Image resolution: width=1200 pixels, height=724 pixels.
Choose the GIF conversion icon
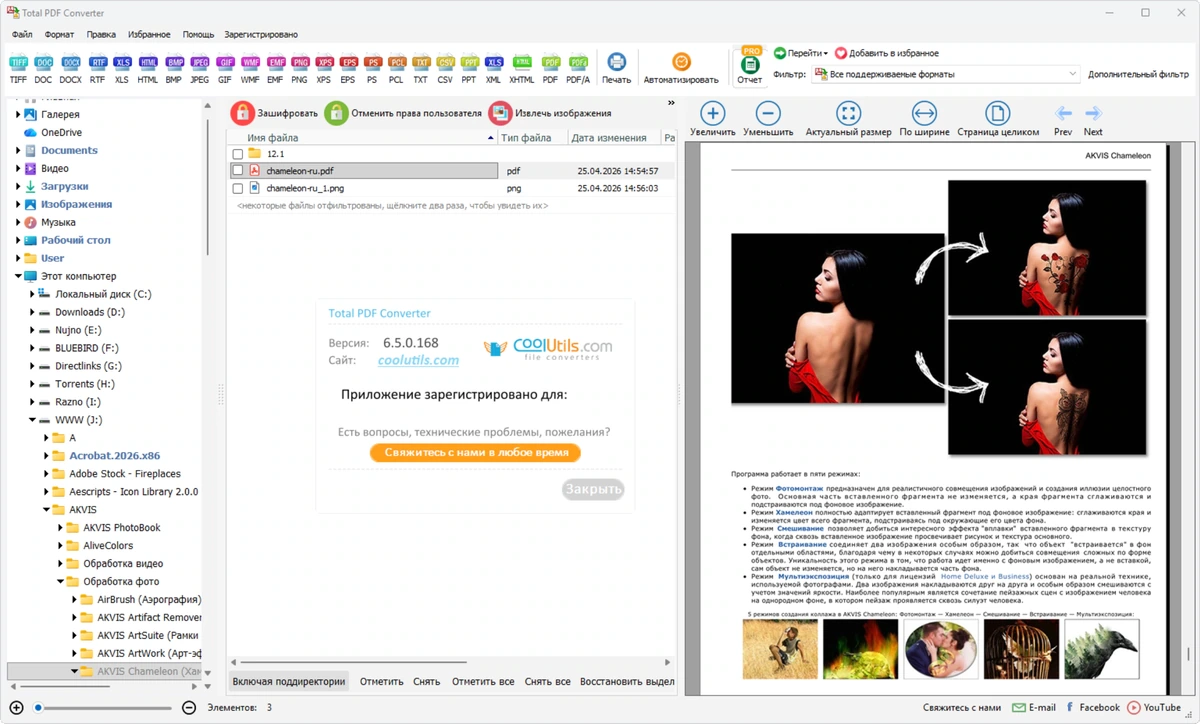coord(224,68)
